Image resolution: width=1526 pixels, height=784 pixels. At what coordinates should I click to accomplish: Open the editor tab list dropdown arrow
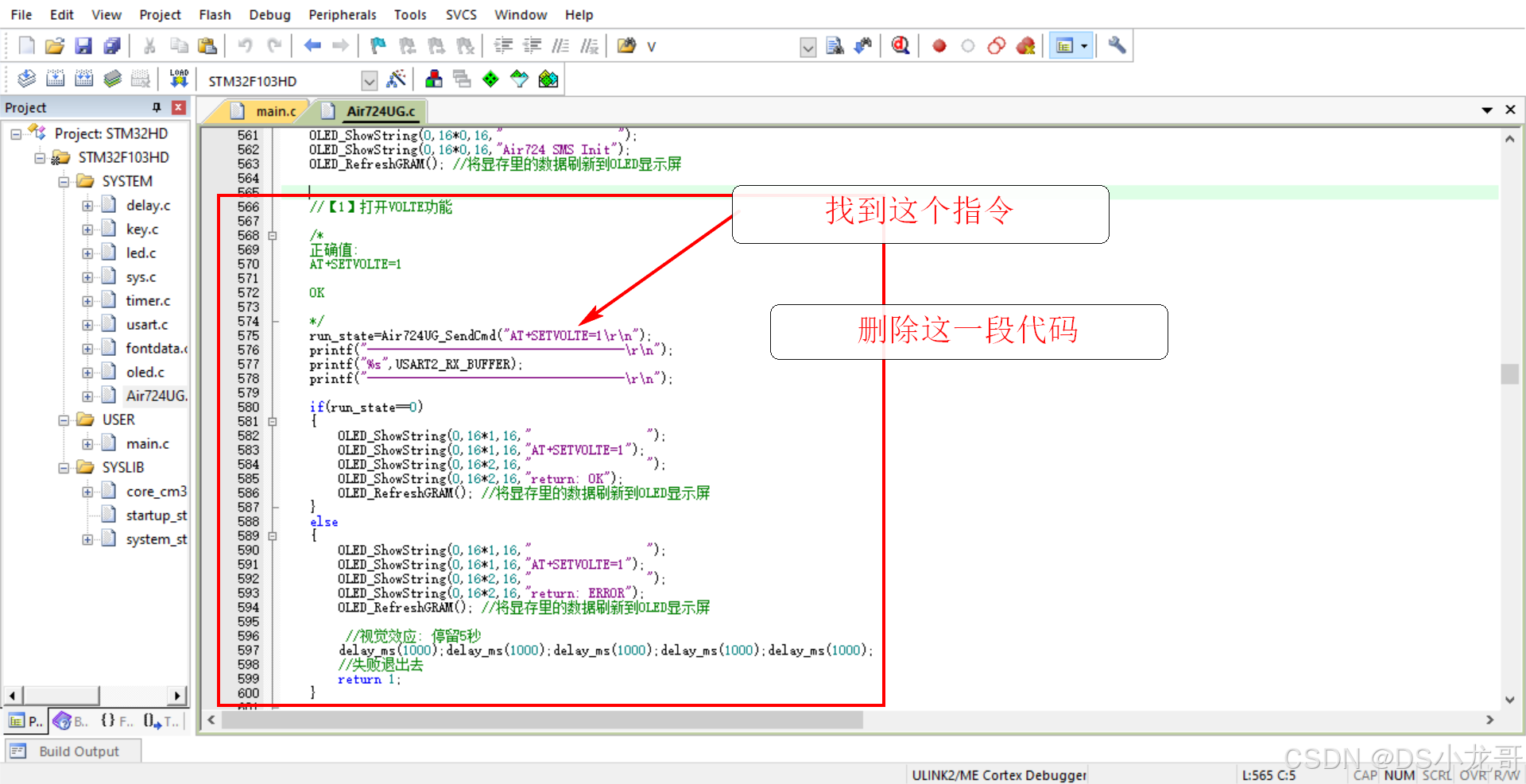click(1486, 110)
